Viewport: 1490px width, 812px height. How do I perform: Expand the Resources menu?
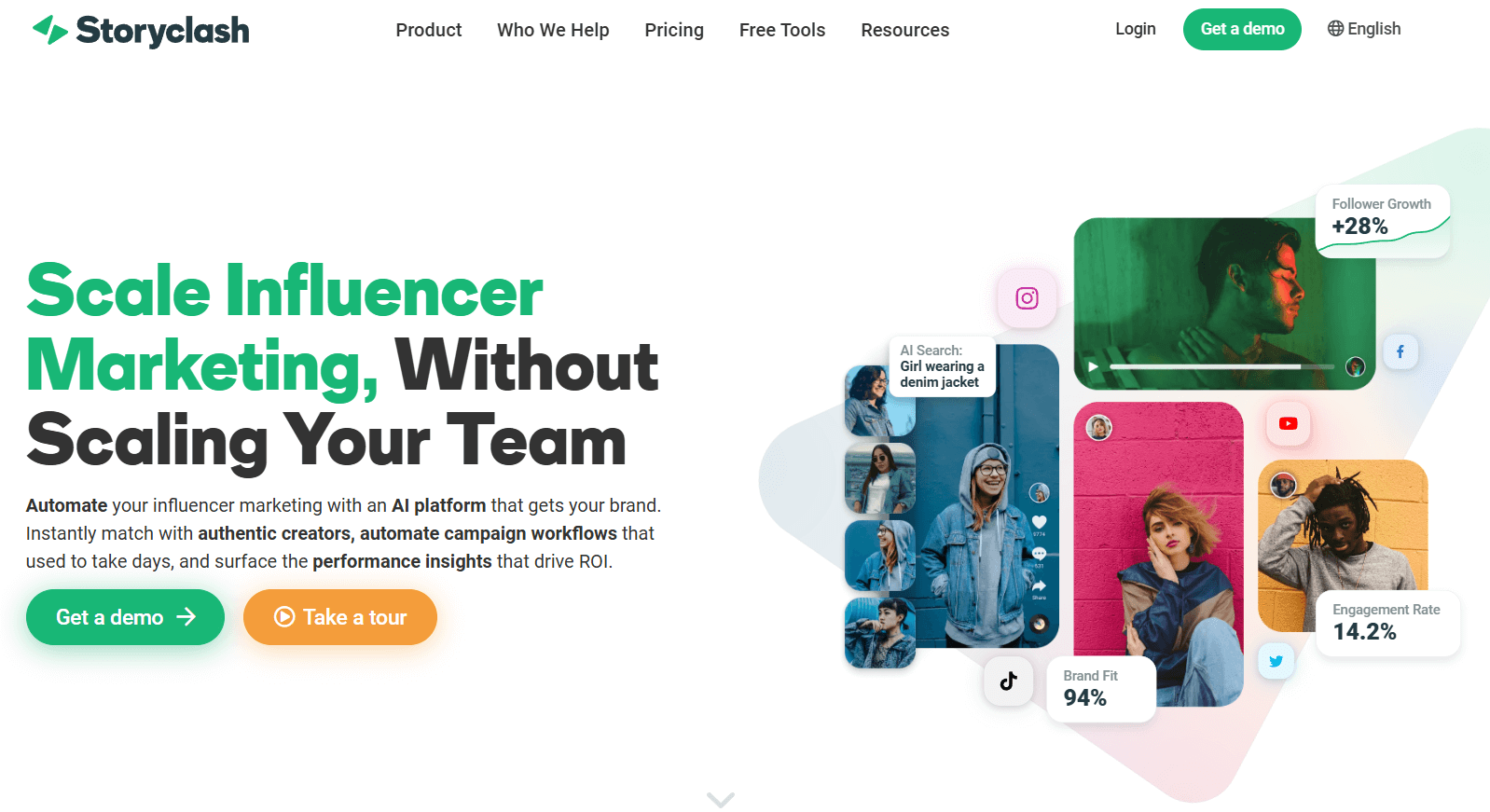click(904, 30)
